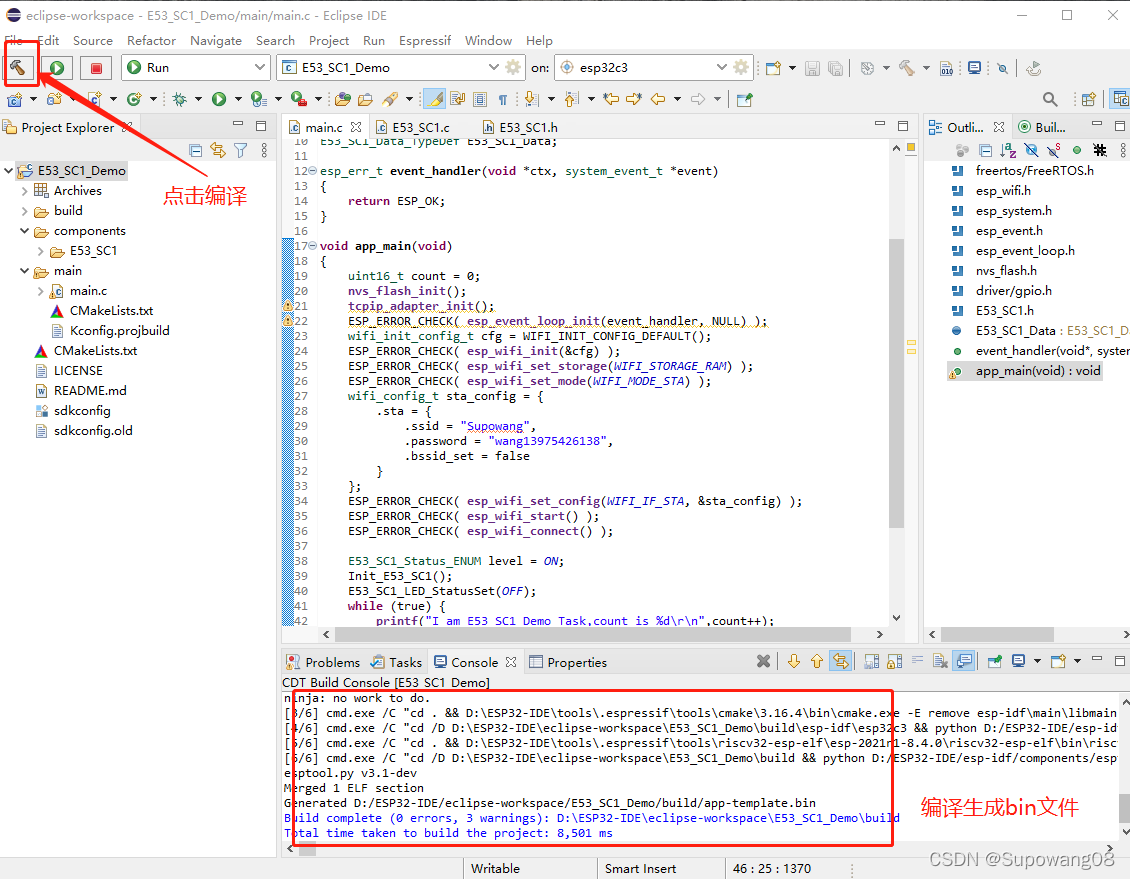Expand the E53_SC1 component folder
Viewport: 1130px width, 879px height.
[x=40, y=251]
